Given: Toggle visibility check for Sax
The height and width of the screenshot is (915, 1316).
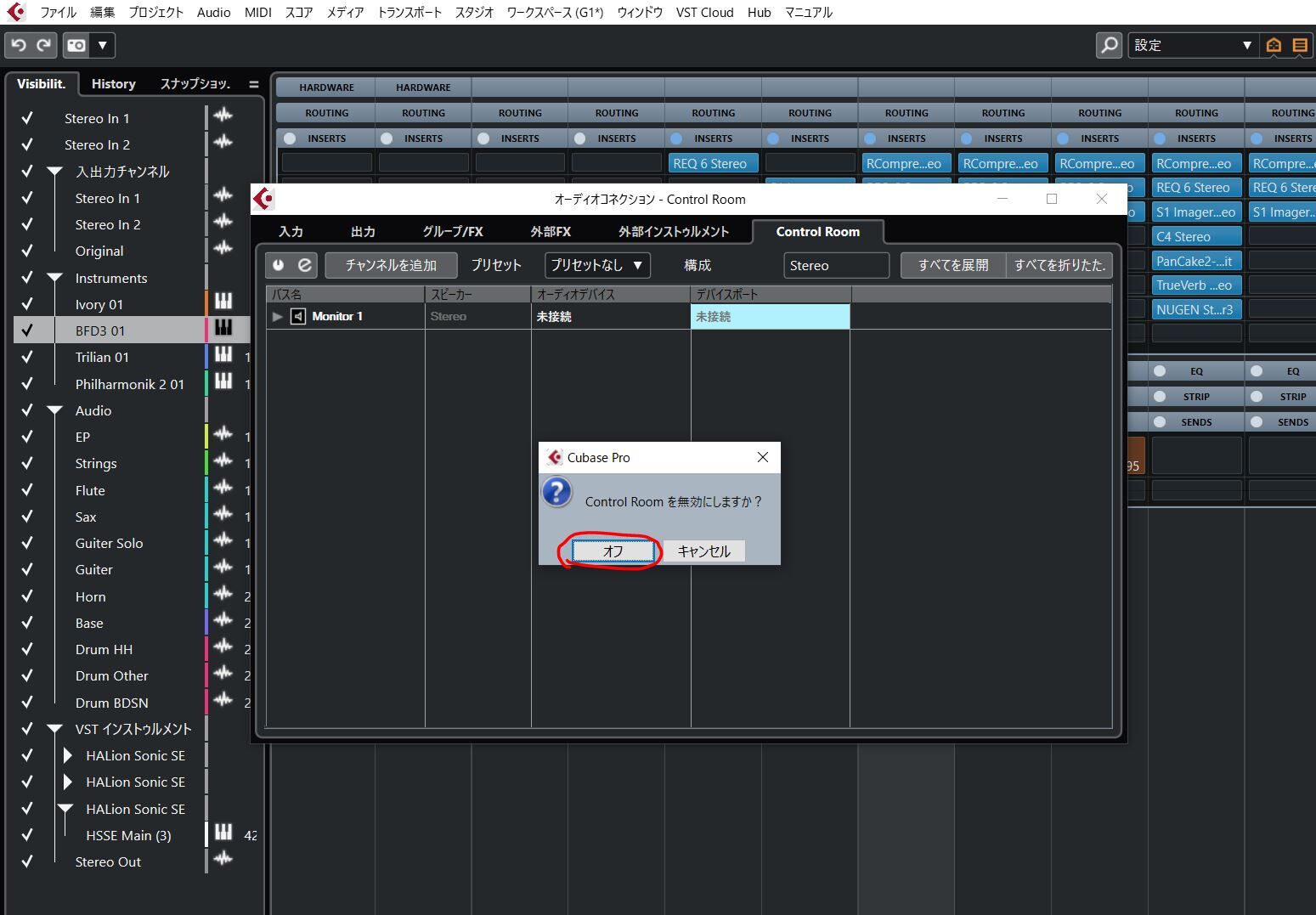Looking at the screenshot, I should pyautogui.click(x=27, y=517).
